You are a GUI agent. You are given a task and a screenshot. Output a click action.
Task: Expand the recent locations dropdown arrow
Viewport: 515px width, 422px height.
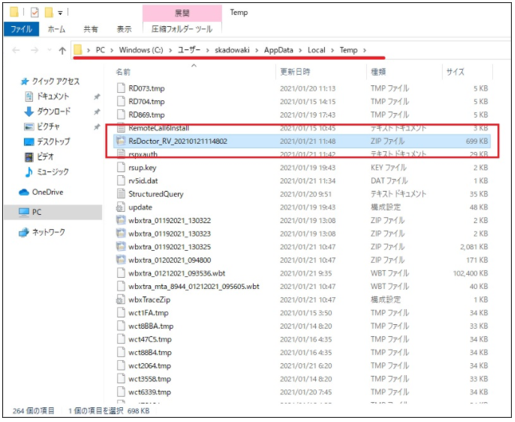pyautogui.click(x=49, y=50)
